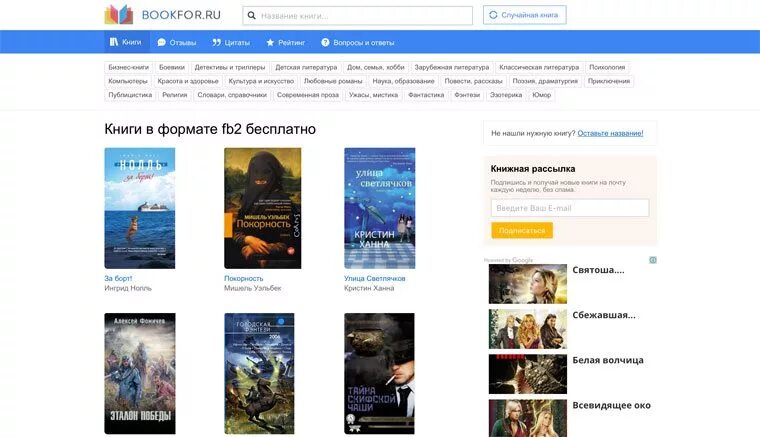Click the question mark icon for Вопросы и ответы
This screenshot has width=760, height=437.
[325, 43]
